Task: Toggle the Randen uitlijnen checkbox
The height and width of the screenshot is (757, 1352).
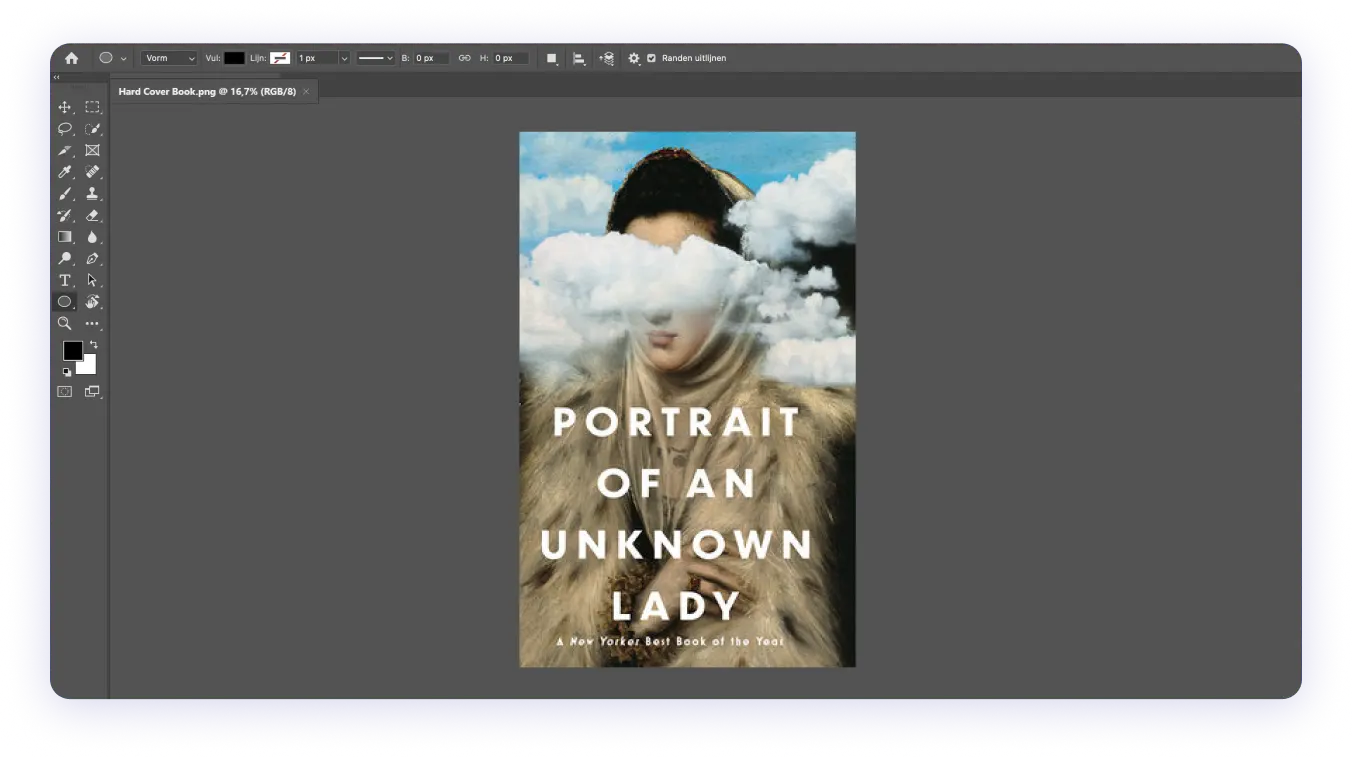Action: pos(652,58)
